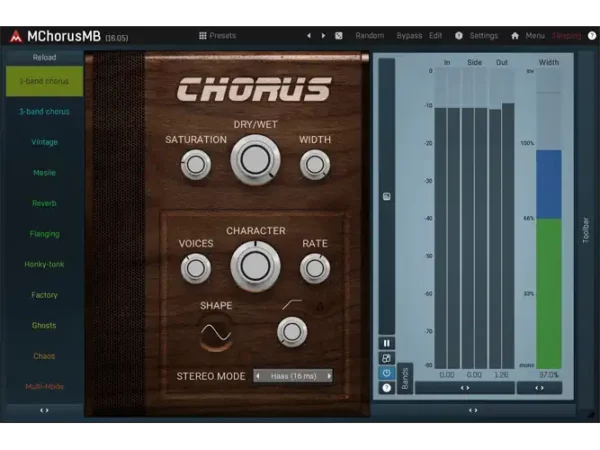The height and width of the screenshot is (450, 600).
Task: Select next stereo mode arrow
Action: [x=329, y=376]
